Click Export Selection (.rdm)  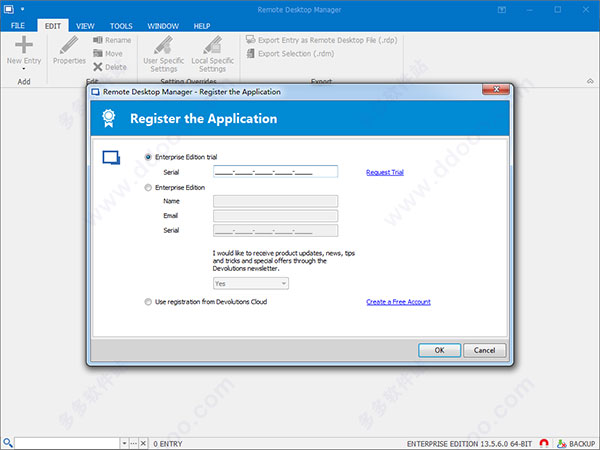pos(290,54)
